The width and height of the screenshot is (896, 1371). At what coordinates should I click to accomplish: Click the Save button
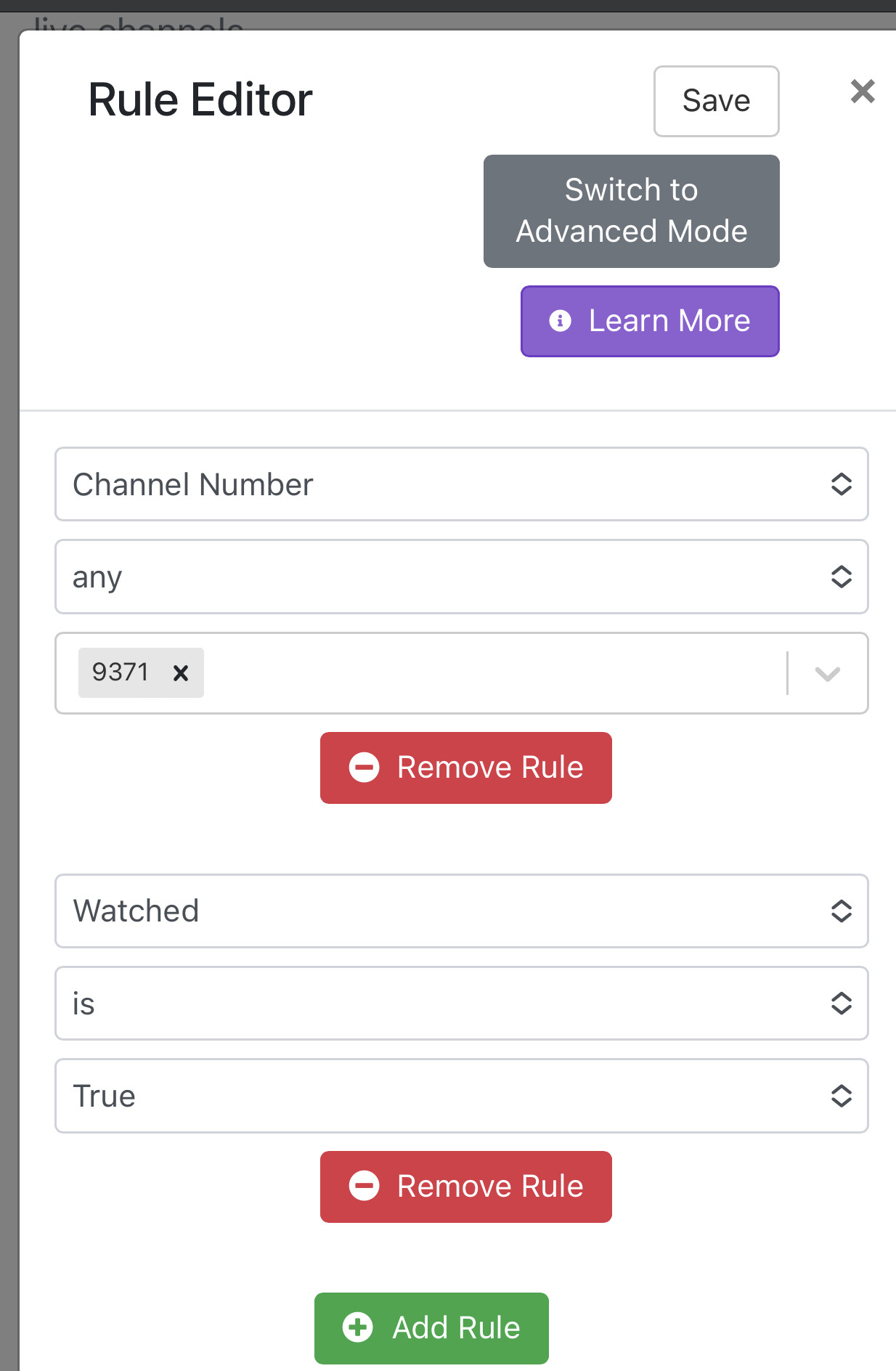[716, 102]
